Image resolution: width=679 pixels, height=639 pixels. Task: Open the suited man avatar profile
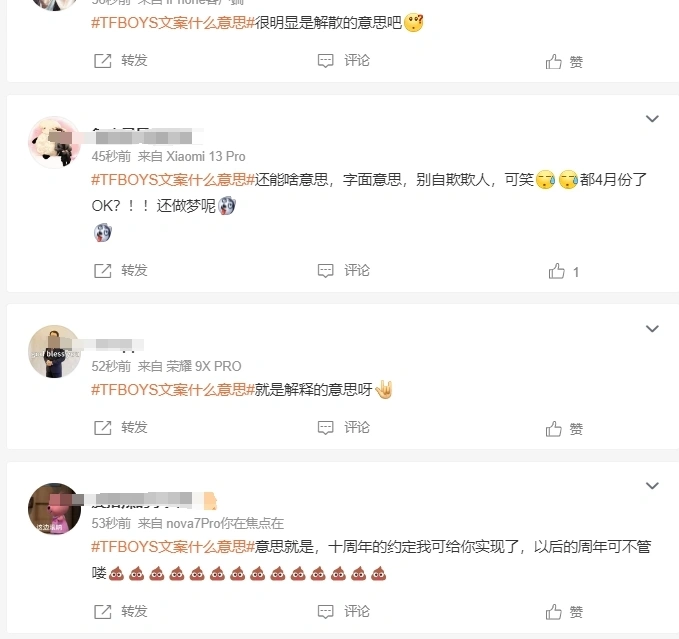click(x=54, y=352)
